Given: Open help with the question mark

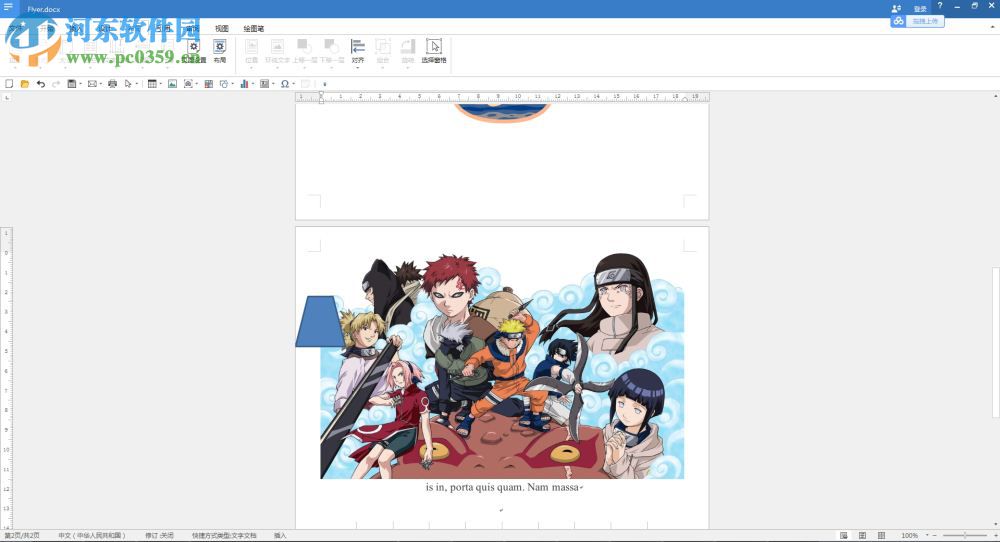Looking at the screenshot, I should (x=939, y=6).
